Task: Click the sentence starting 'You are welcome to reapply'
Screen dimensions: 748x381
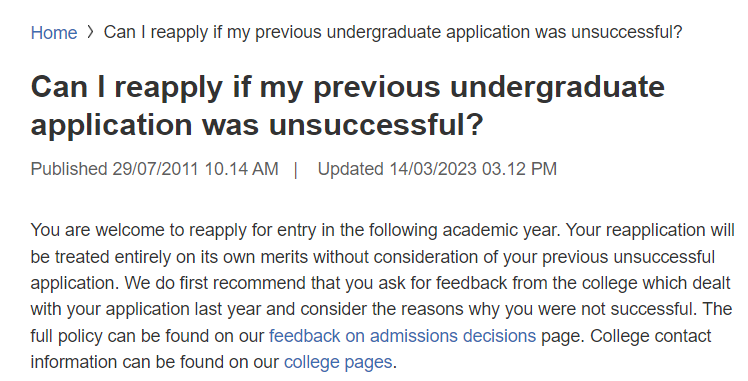Action: [295, 230]
